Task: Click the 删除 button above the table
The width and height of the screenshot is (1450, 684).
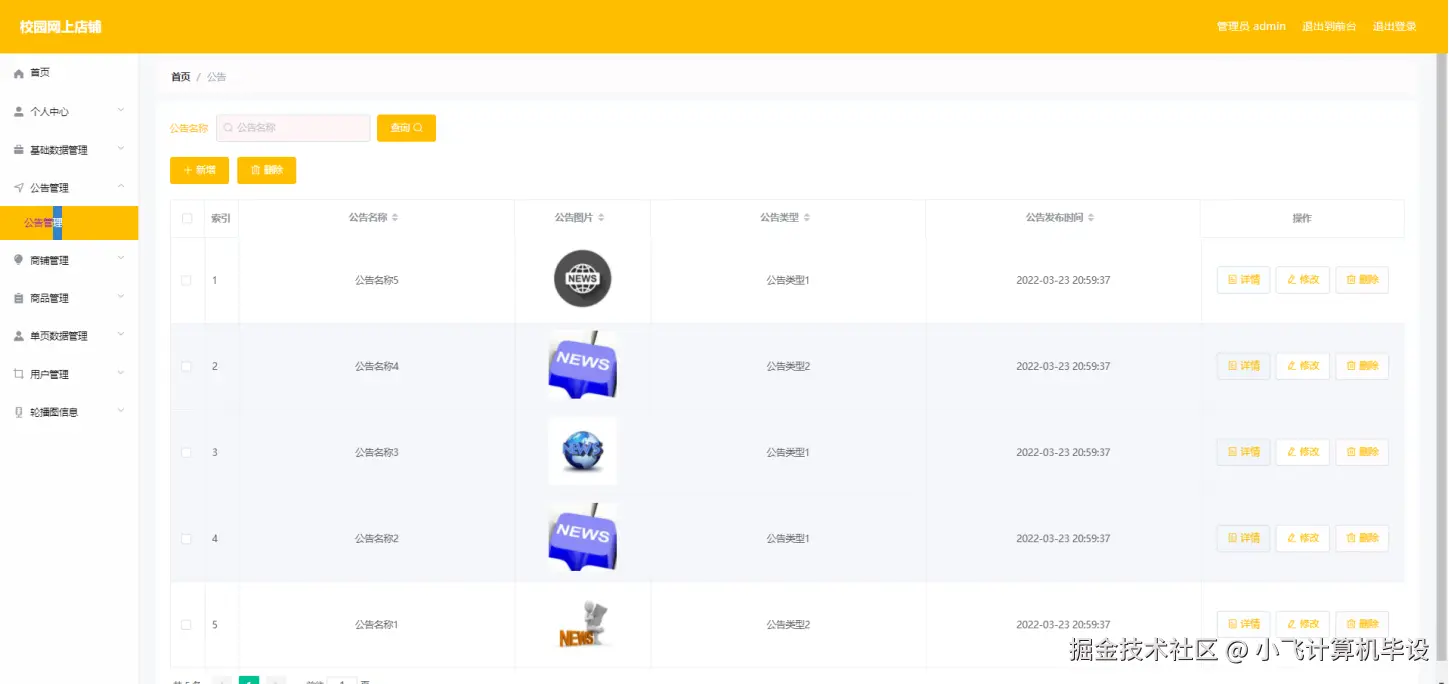Action: pos(266,170)
